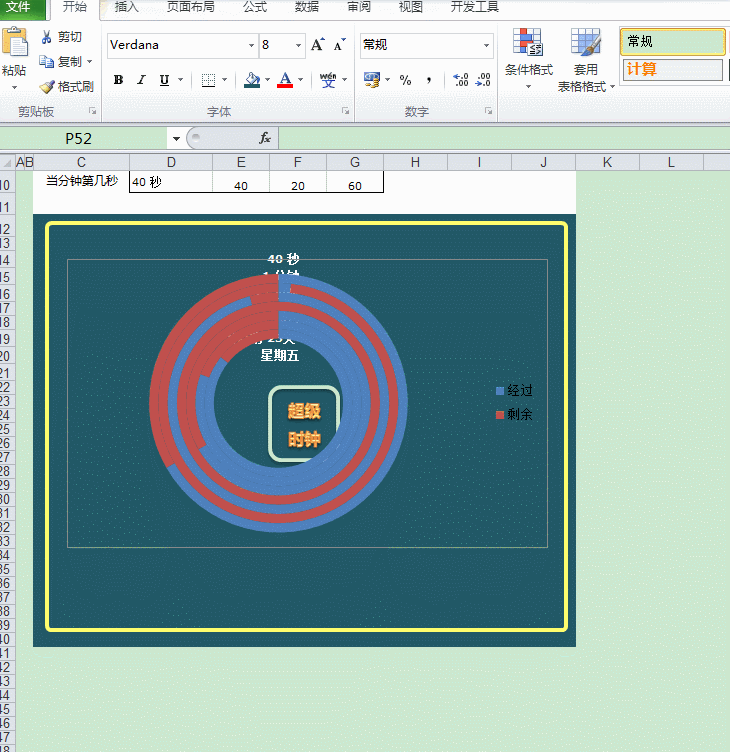Select cell containing 40 秒
The height and width of the screenshot is (752, 730).
coord(171,182)
